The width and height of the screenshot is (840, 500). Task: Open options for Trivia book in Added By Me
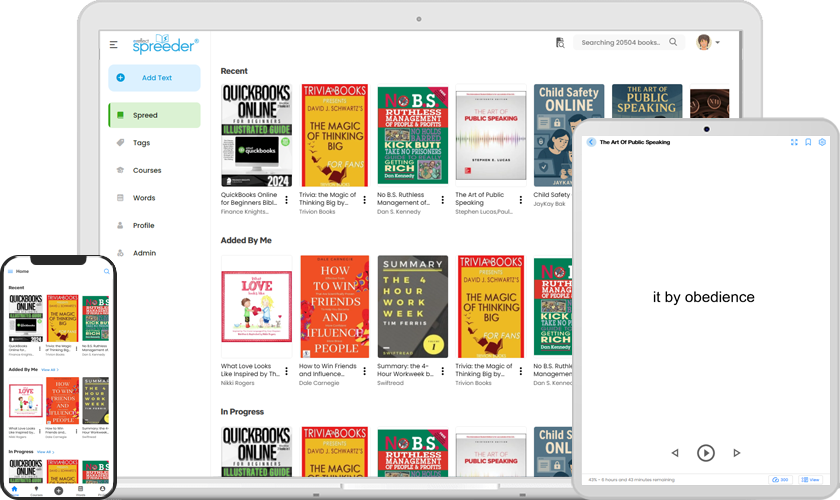(521, 371)
